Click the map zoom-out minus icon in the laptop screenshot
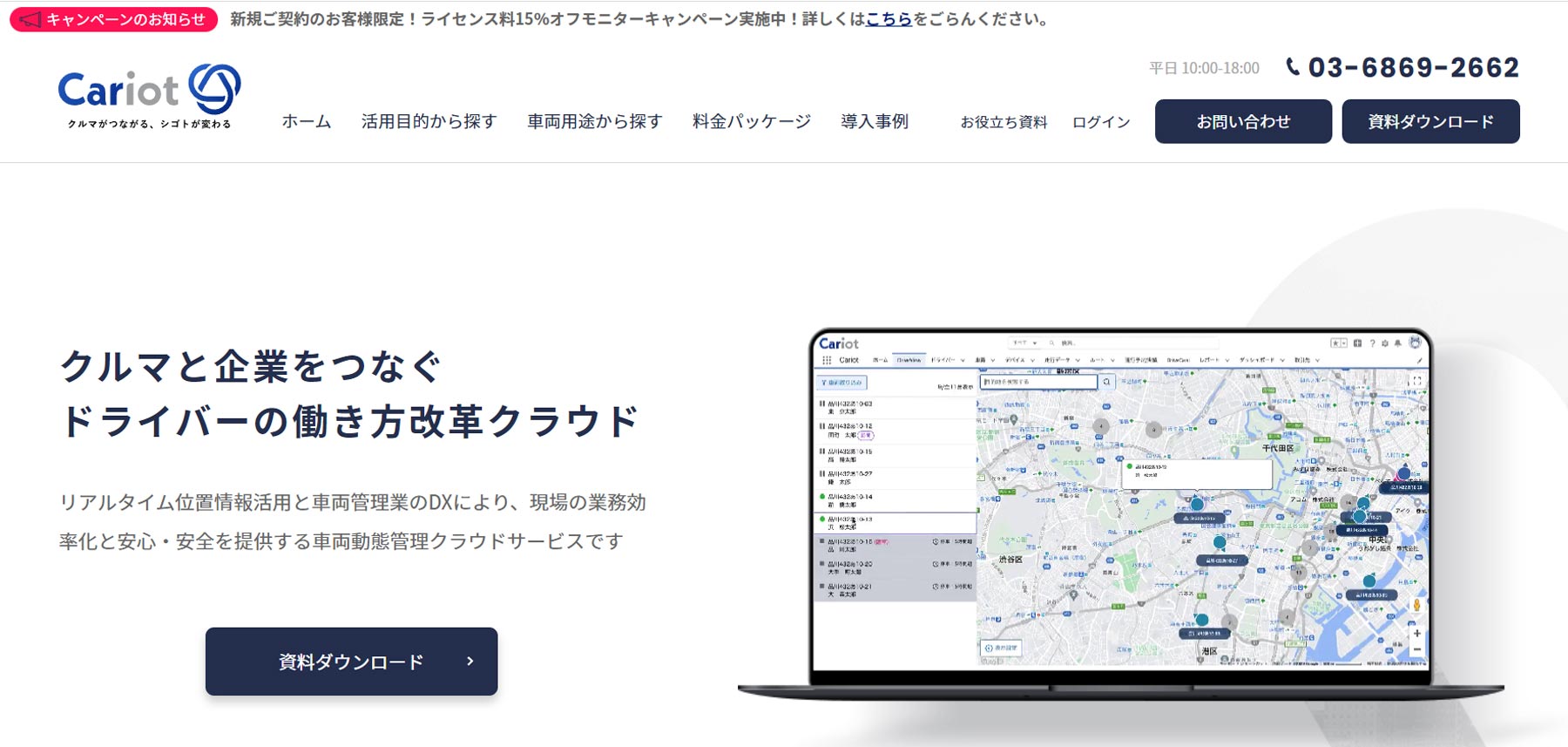The height and width of the screenshot is (747, 1568). tap(1416, 649)
